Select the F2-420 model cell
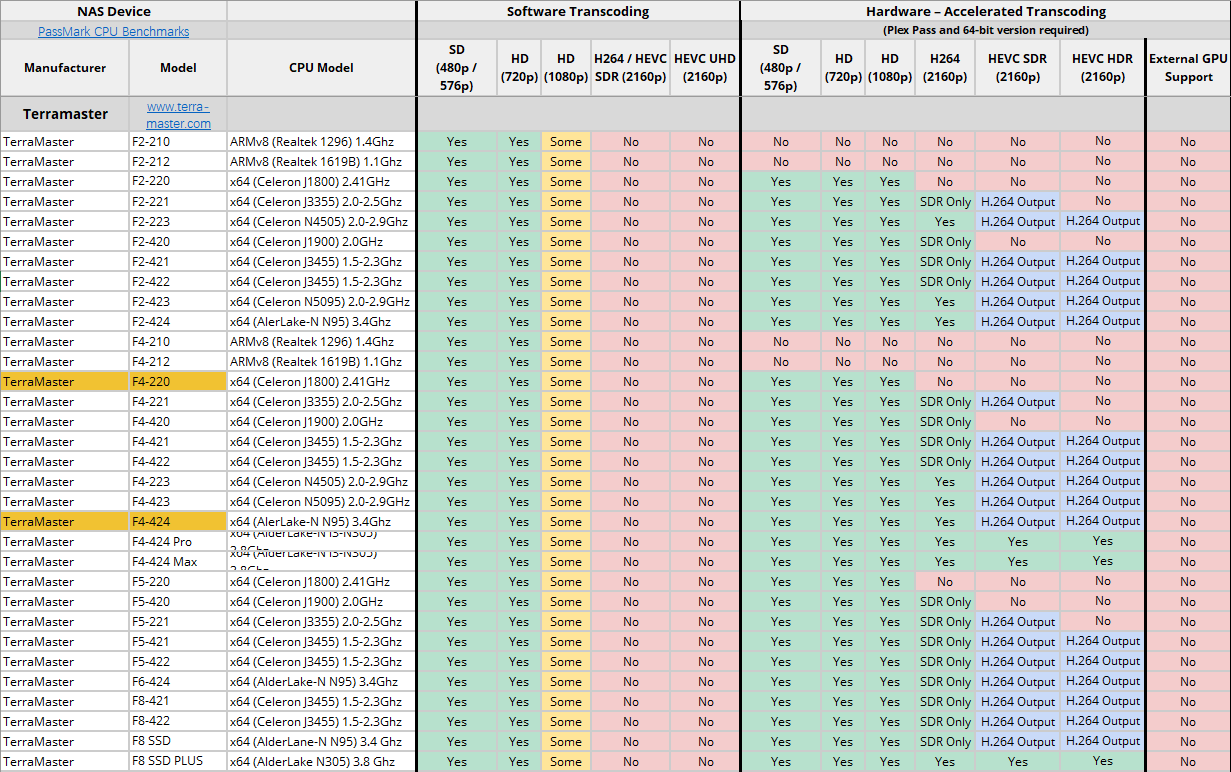 pos(178,241)
